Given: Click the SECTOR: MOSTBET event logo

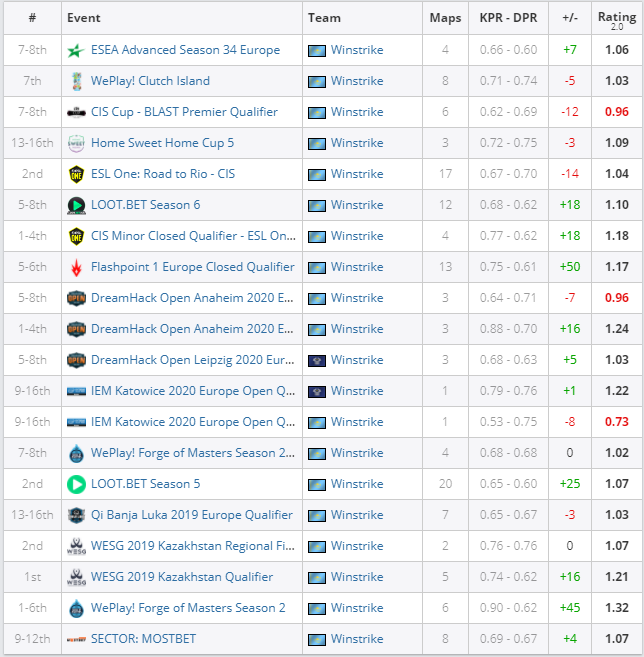Looking at the screenshot, I should pyautogui.click(x=76, y=639).
